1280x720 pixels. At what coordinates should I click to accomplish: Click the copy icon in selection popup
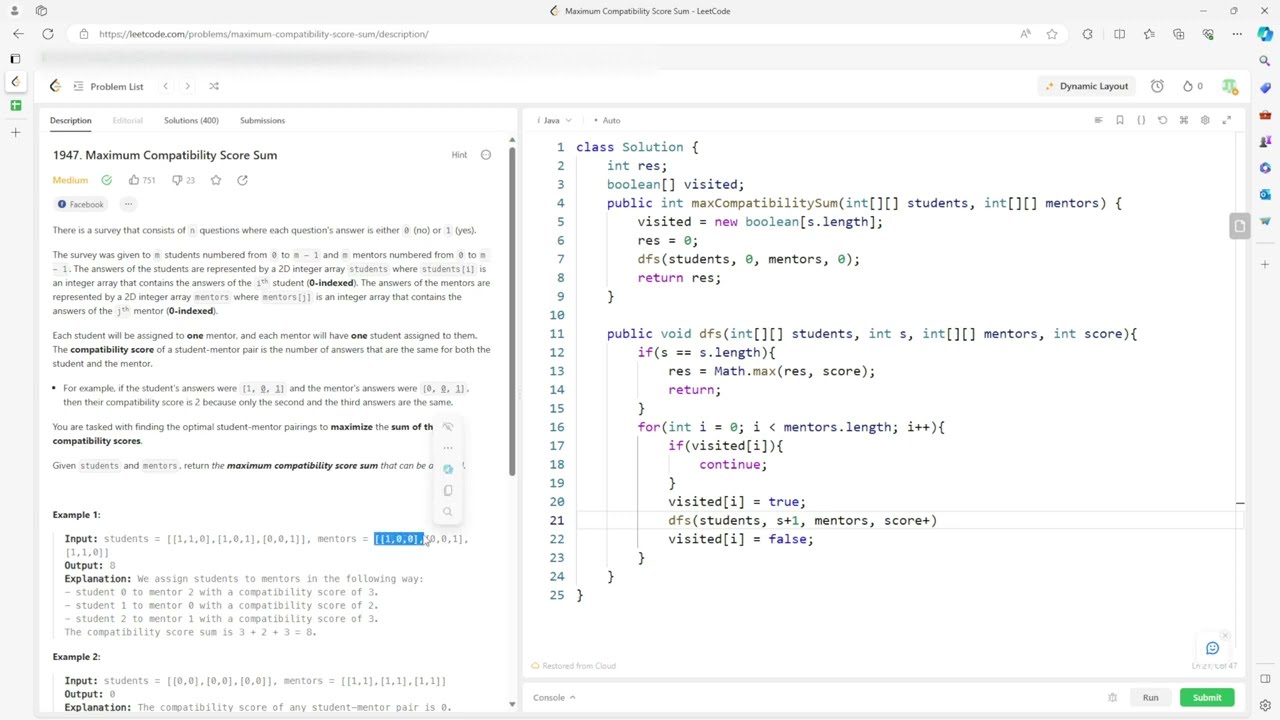(x=448, y=490)
